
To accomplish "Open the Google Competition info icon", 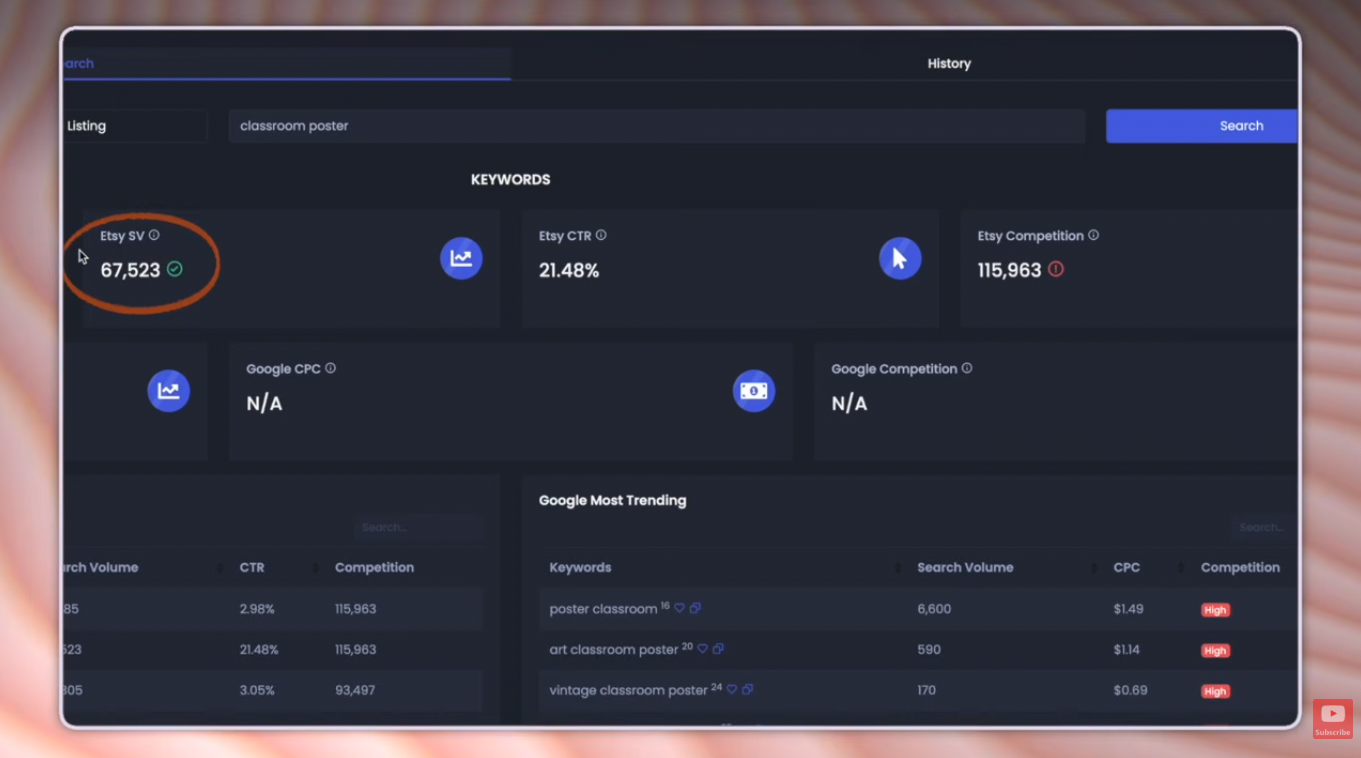I will click(966, 369).
